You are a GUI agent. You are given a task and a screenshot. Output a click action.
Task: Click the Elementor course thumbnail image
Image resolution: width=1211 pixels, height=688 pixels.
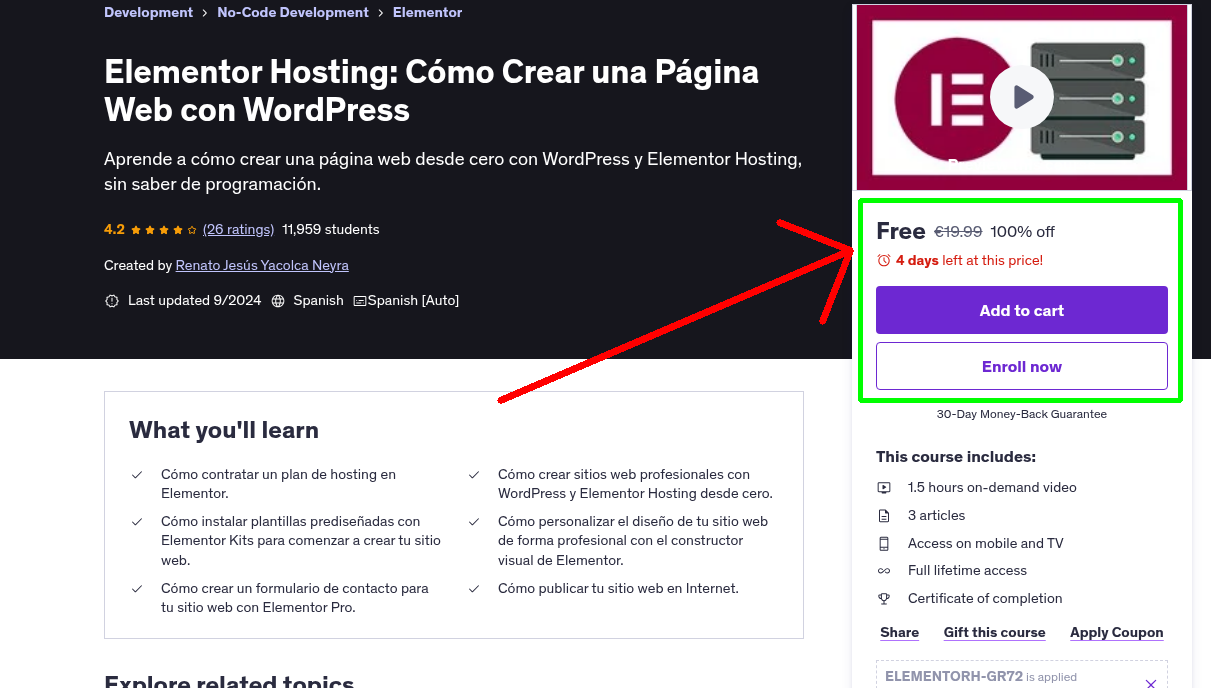1021,97
